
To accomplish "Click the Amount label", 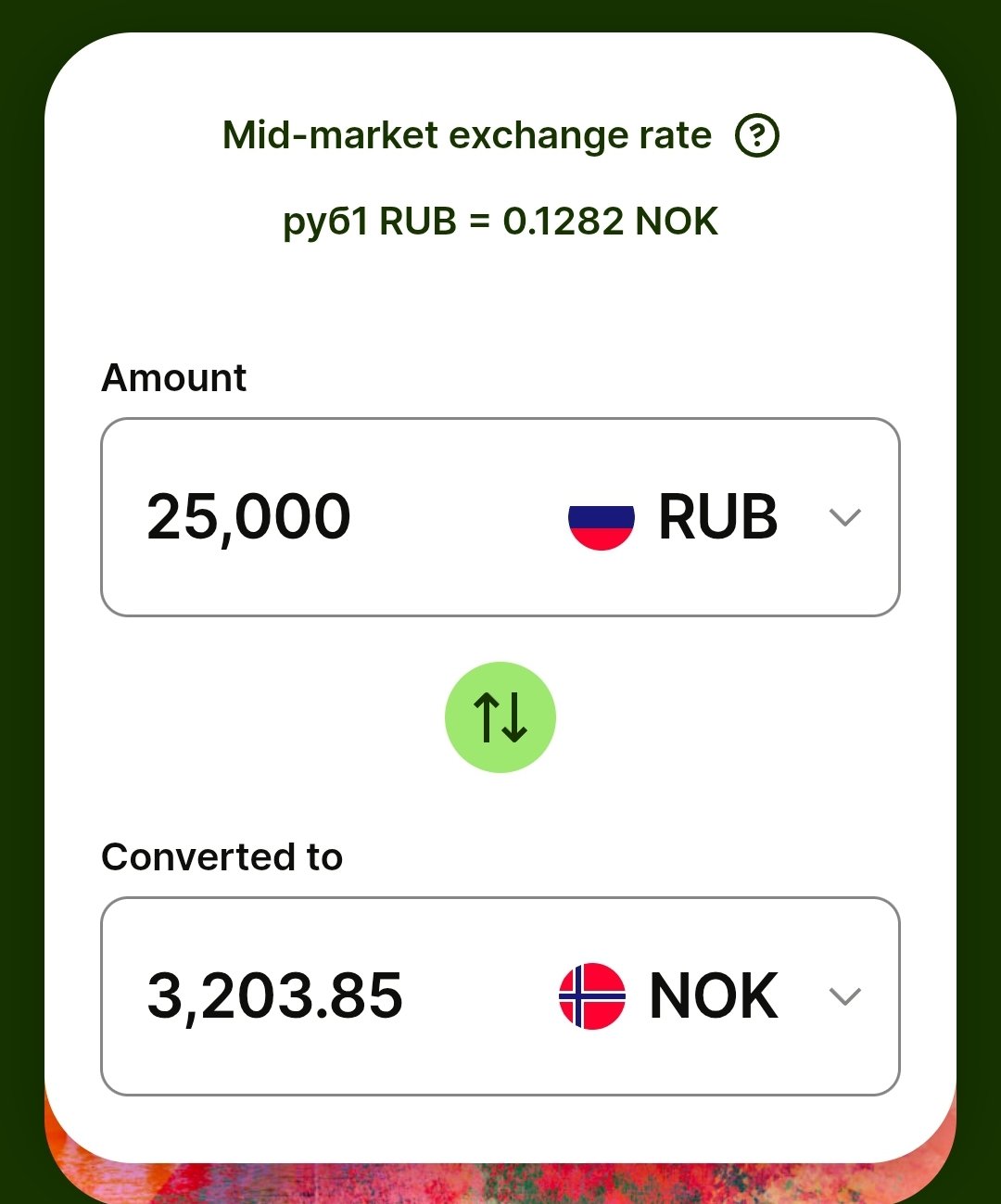I will click(173, 378).
